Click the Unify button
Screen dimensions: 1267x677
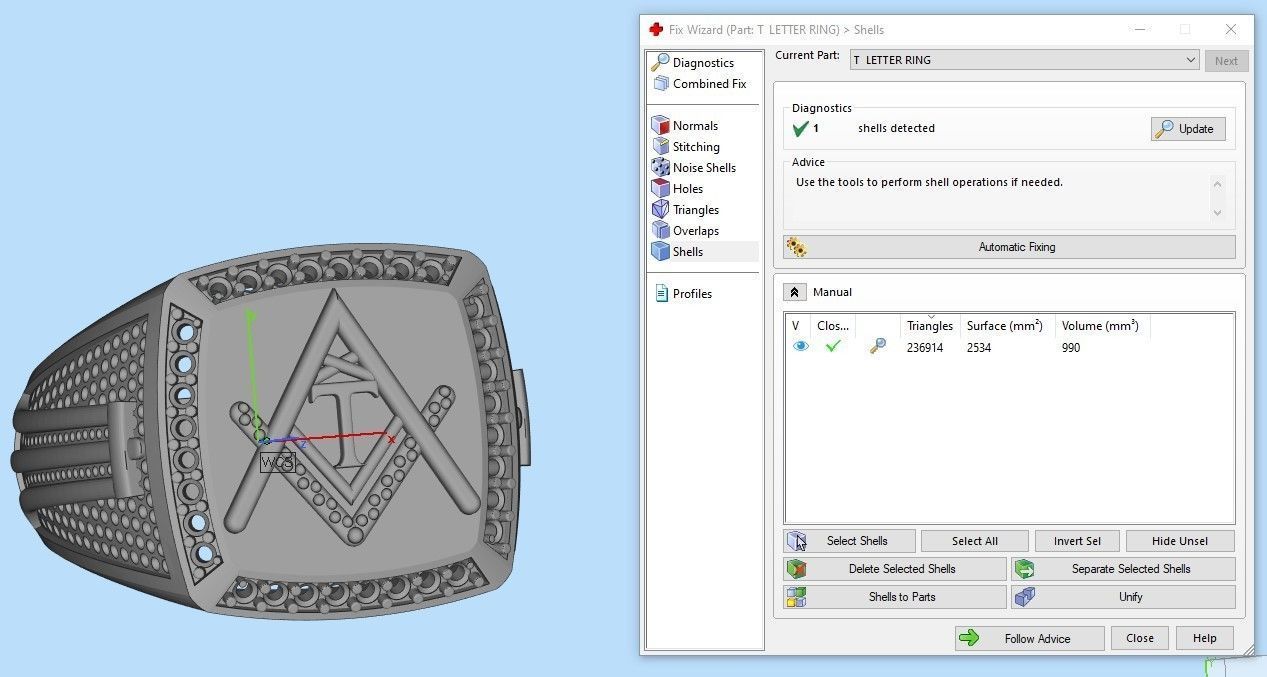pyautogui.click(x=1123, y=597)
